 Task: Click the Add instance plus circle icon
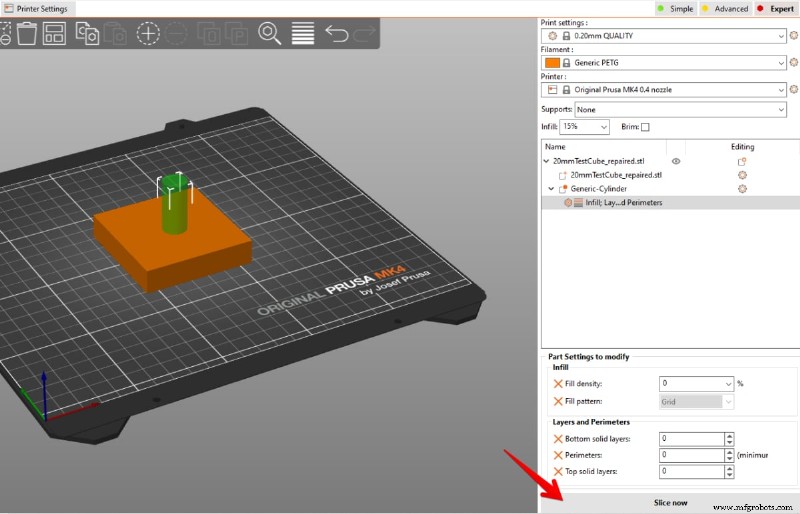(148, 34)
